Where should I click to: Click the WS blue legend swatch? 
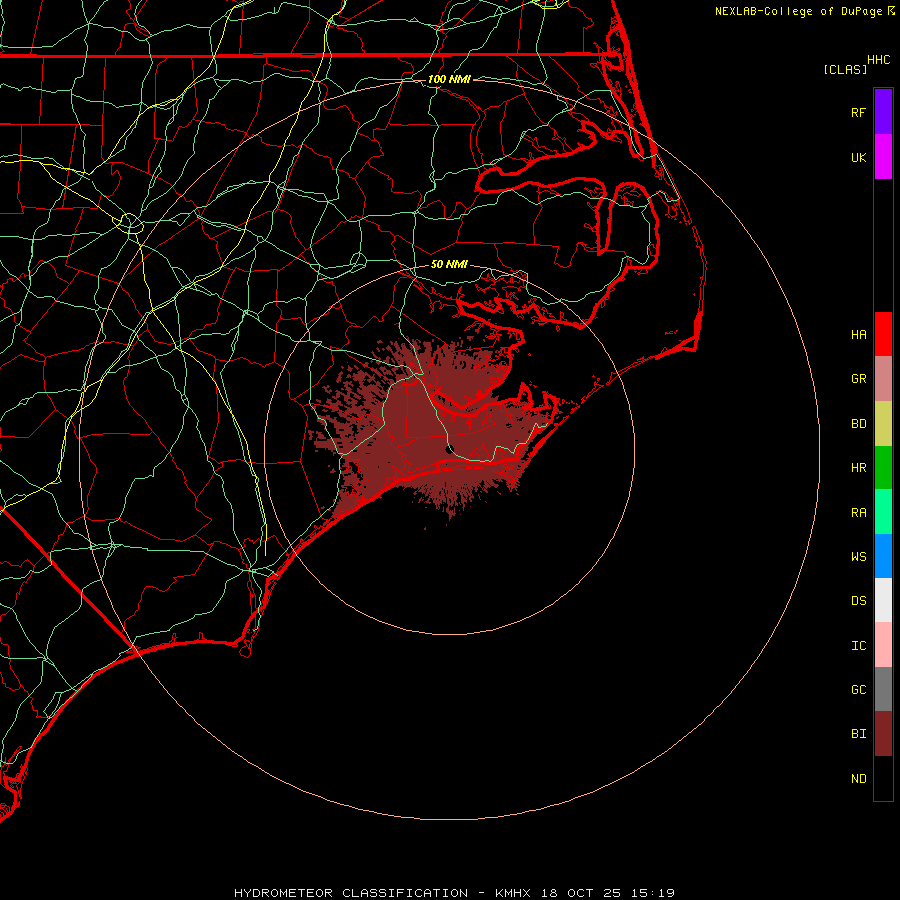[883, 556]
